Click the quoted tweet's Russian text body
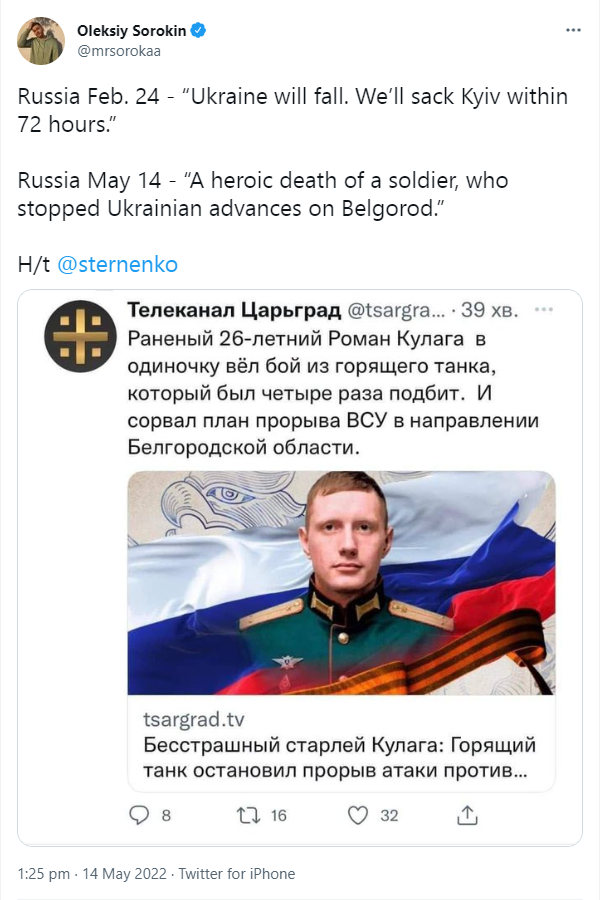600x900 pixels. [333, 393]
